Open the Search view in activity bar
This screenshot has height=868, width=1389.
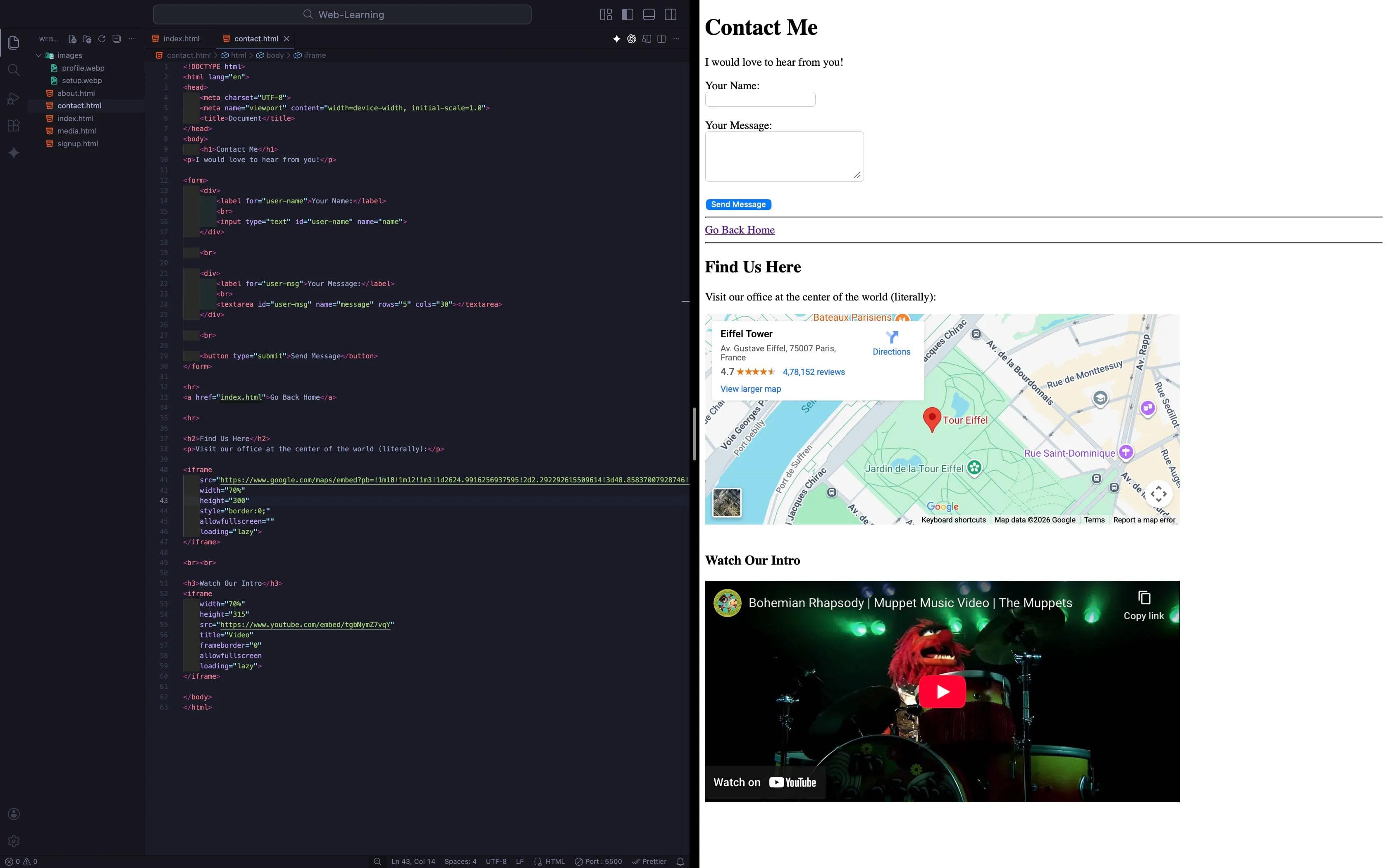pyautogui.click(x=14, y=70)
